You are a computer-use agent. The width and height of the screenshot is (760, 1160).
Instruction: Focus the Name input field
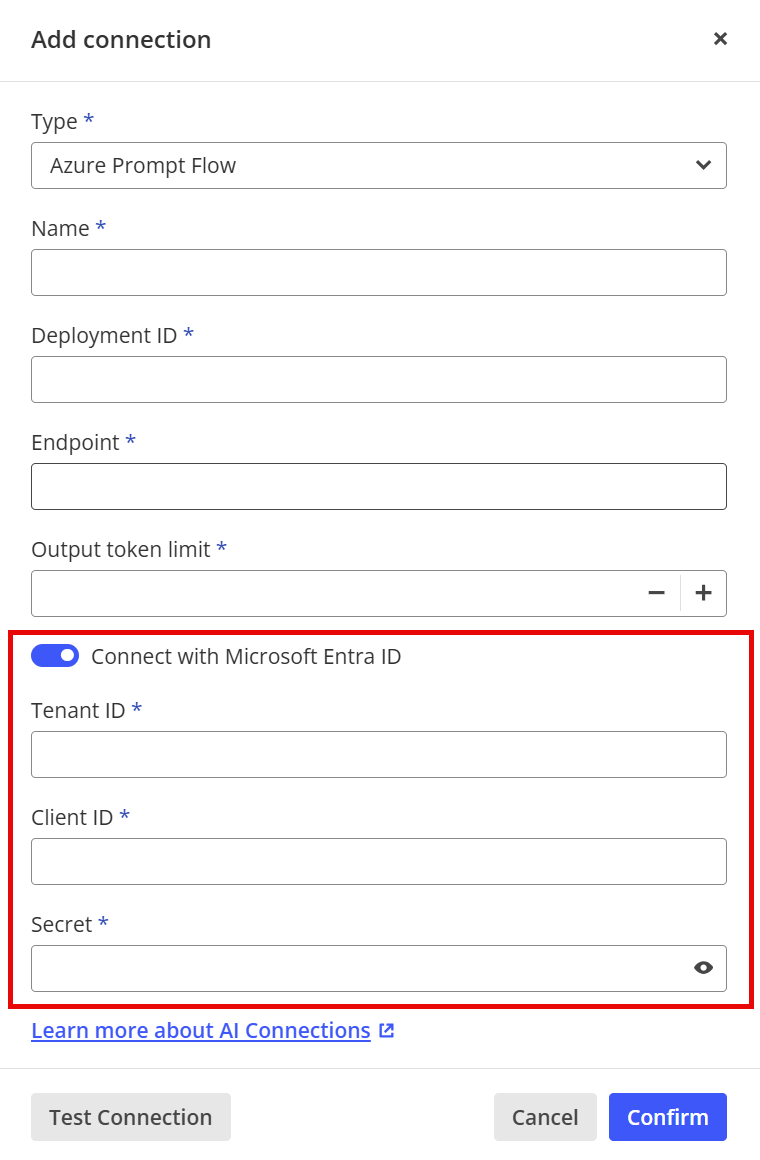point(378,272)
